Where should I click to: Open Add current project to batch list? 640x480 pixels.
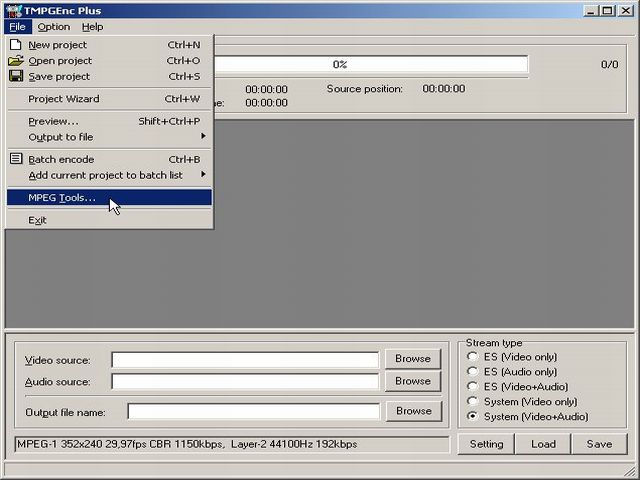click(109, 176)
